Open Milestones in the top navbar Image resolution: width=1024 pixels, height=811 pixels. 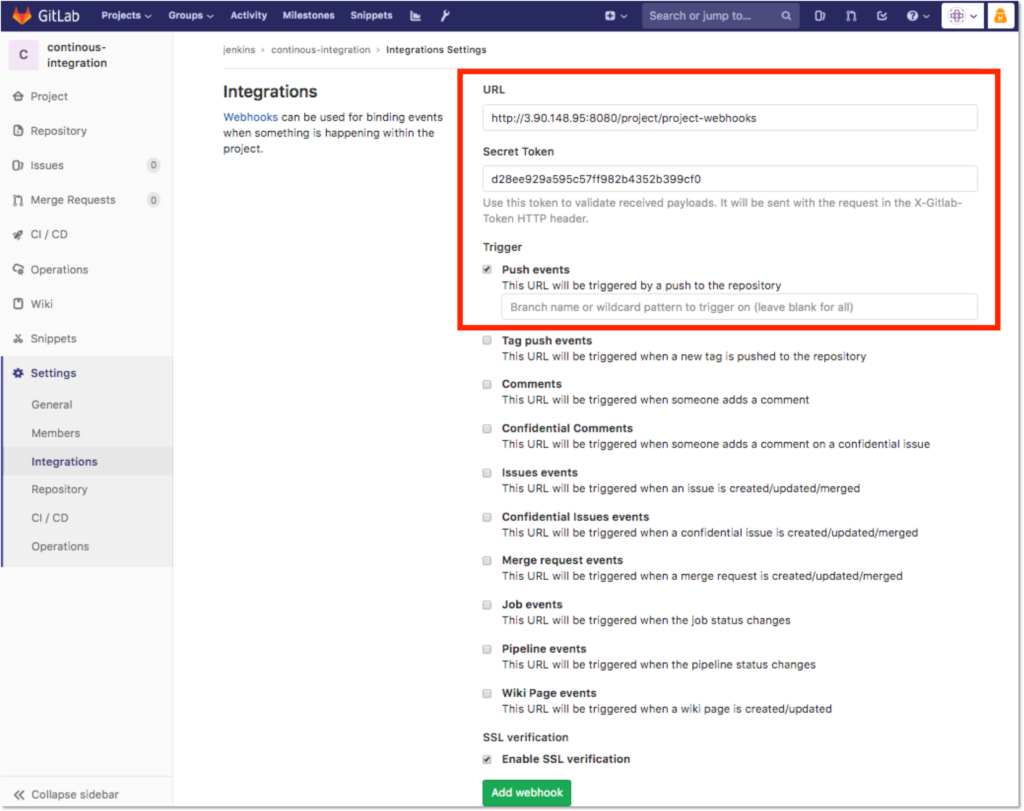coord(308,15)
